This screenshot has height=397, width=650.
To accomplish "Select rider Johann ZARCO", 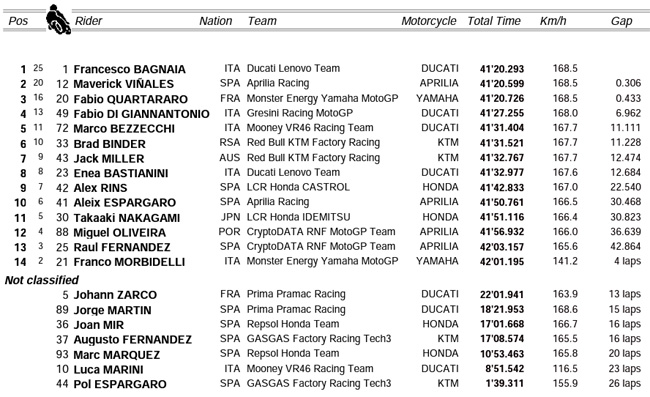I will coord(115,295).
